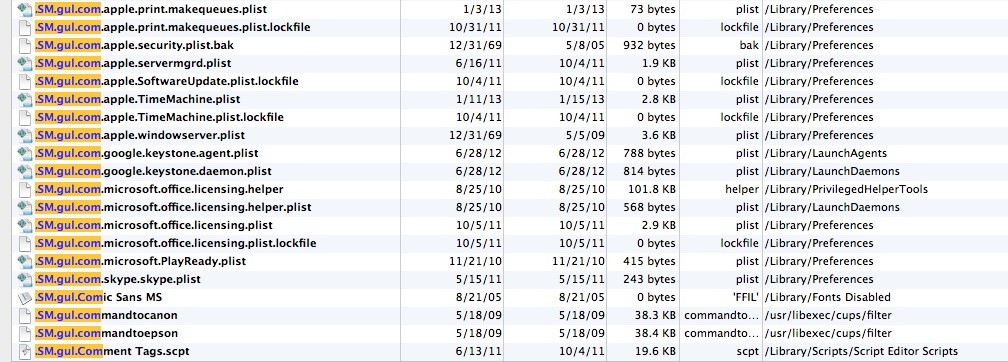Click the microsoft.office.licensing.helper document icon

pos(25,190)
